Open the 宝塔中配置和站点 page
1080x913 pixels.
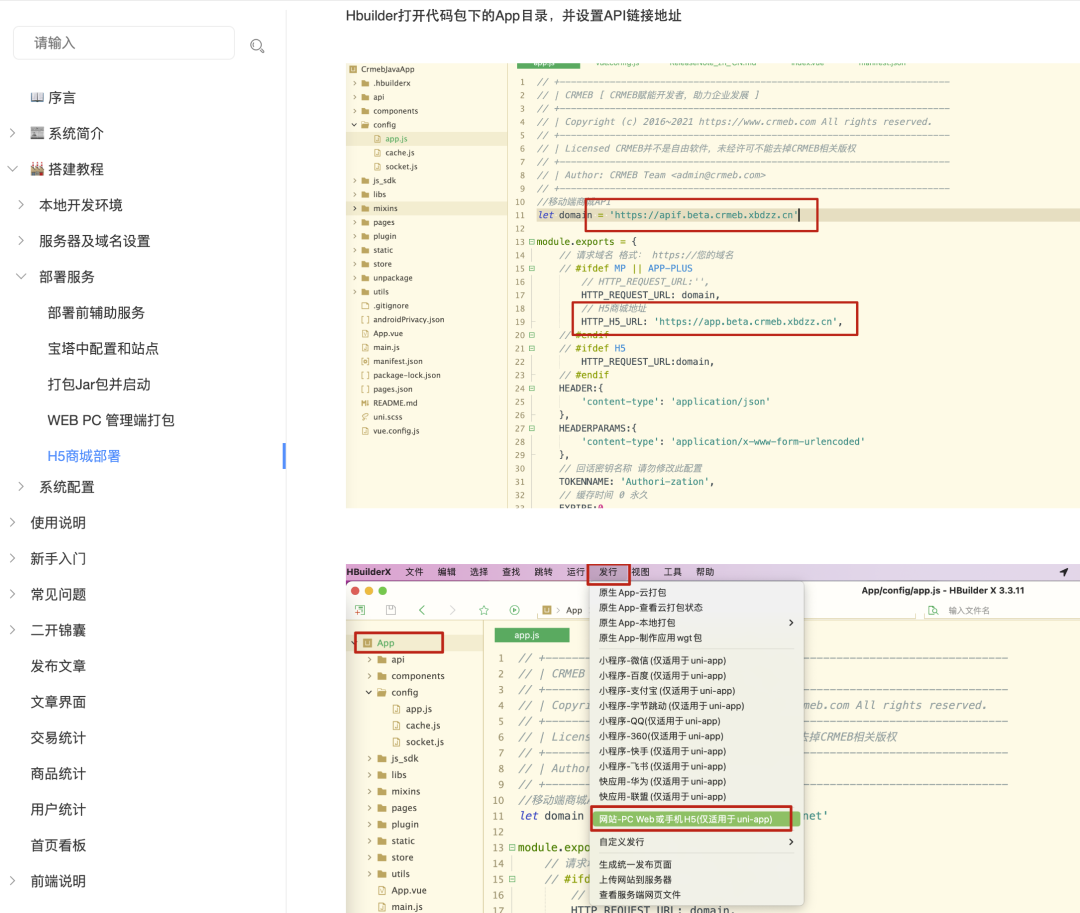coord(103,348)
